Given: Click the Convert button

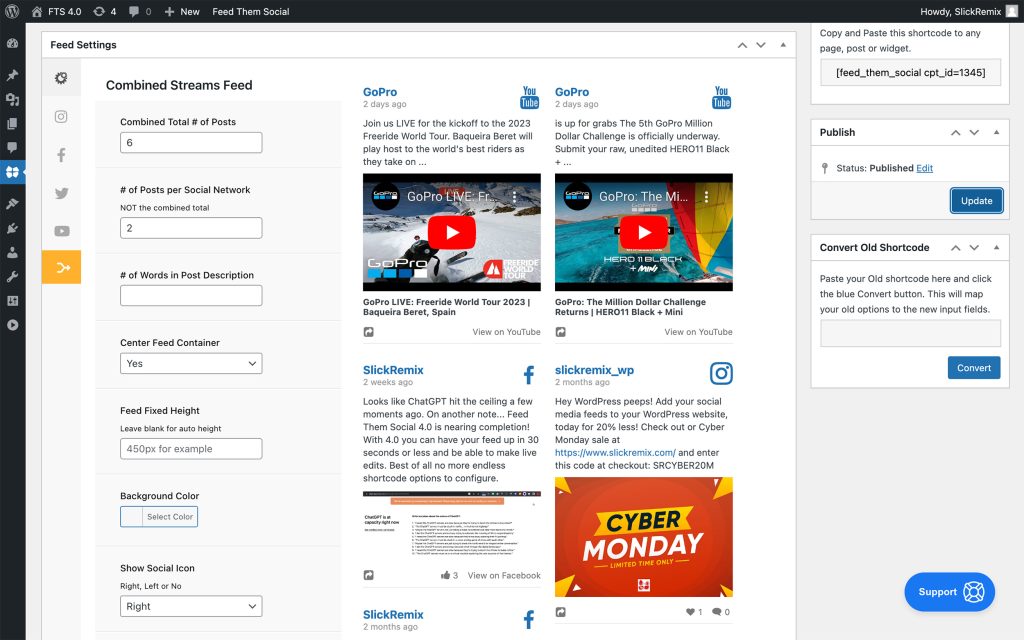Looking at the screenshot, I should tap(974, 368).
